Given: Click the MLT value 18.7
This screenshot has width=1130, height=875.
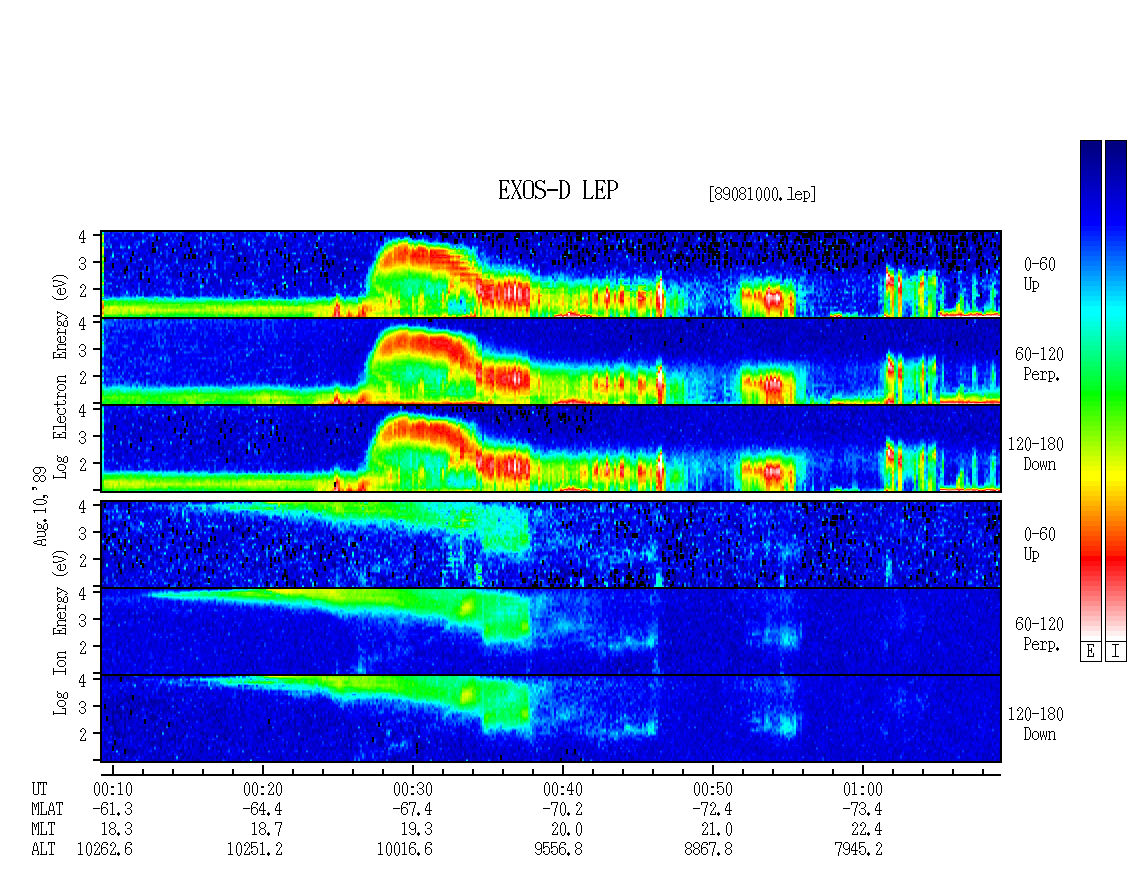Looking at the screenshot, I should point(266,830).
